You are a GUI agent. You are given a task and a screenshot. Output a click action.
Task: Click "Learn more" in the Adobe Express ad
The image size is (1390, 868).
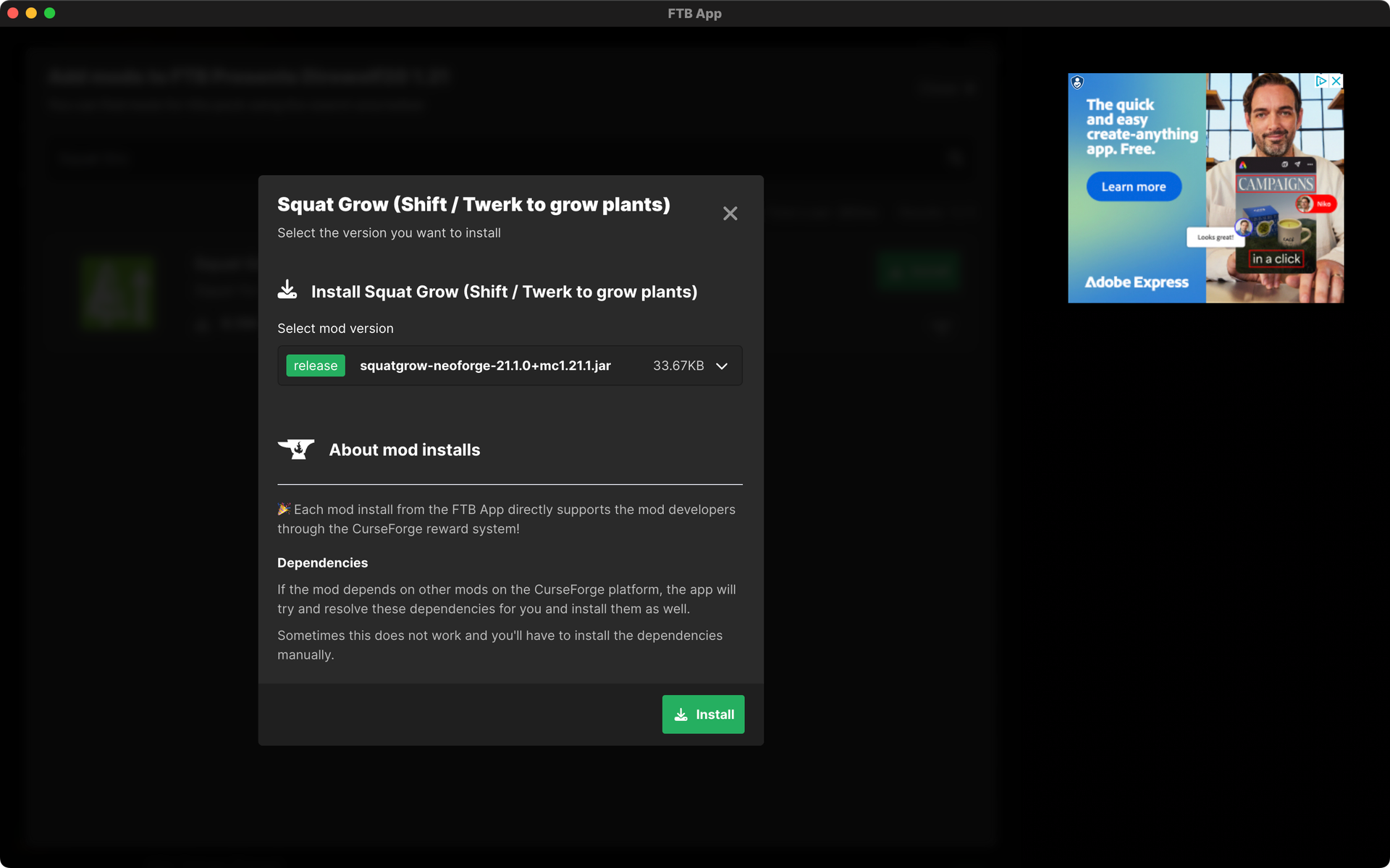[1134, 186]
